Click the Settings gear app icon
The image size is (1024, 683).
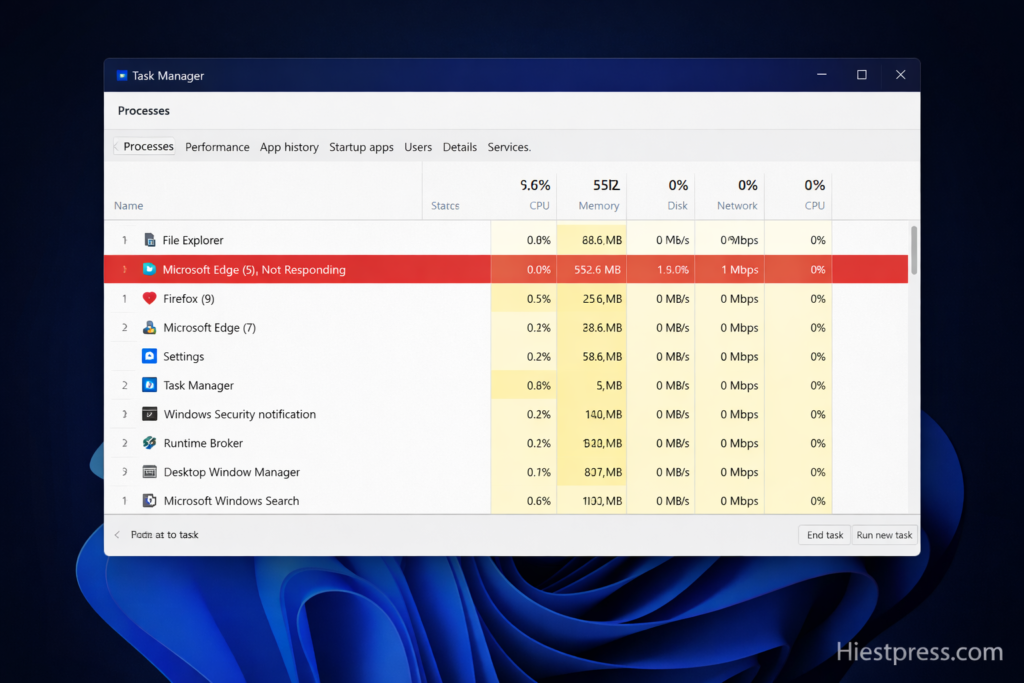150,356
